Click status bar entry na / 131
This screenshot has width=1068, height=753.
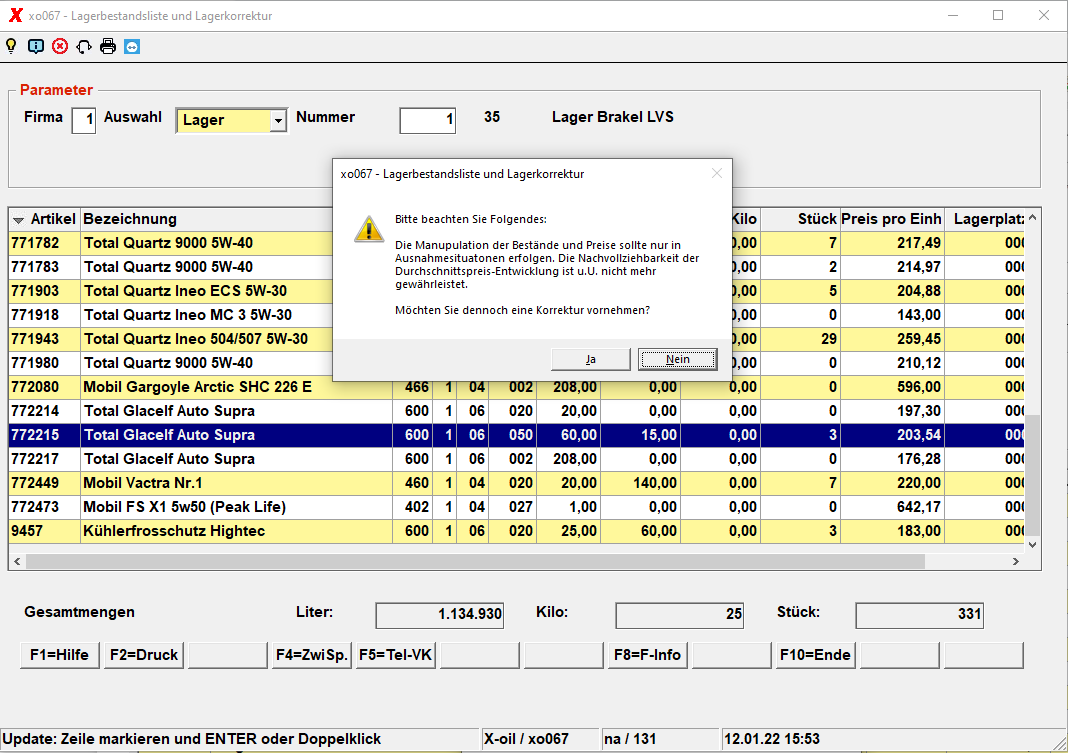pyautogui.click(x=629, y=739)
